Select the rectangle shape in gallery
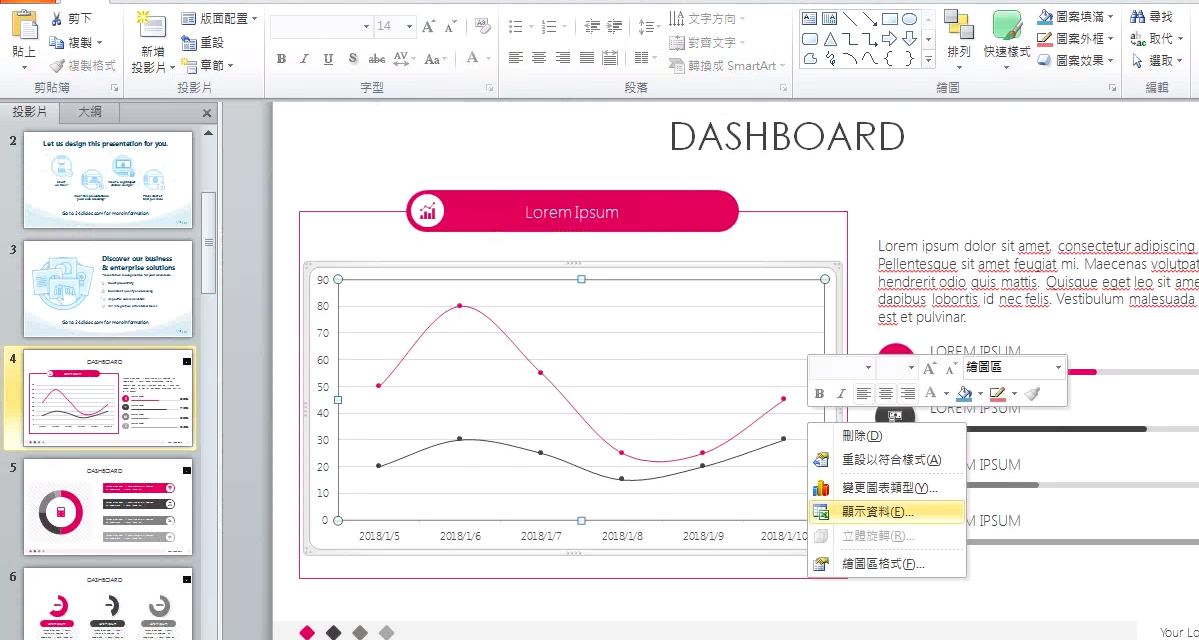 point(889,19)
